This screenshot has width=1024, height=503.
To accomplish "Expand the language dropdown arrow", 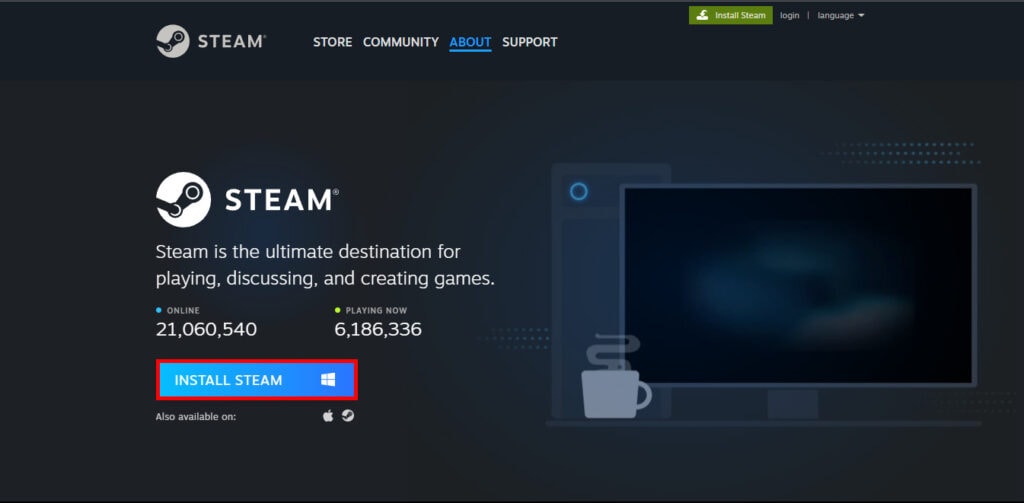I will (x=861, y=15).
